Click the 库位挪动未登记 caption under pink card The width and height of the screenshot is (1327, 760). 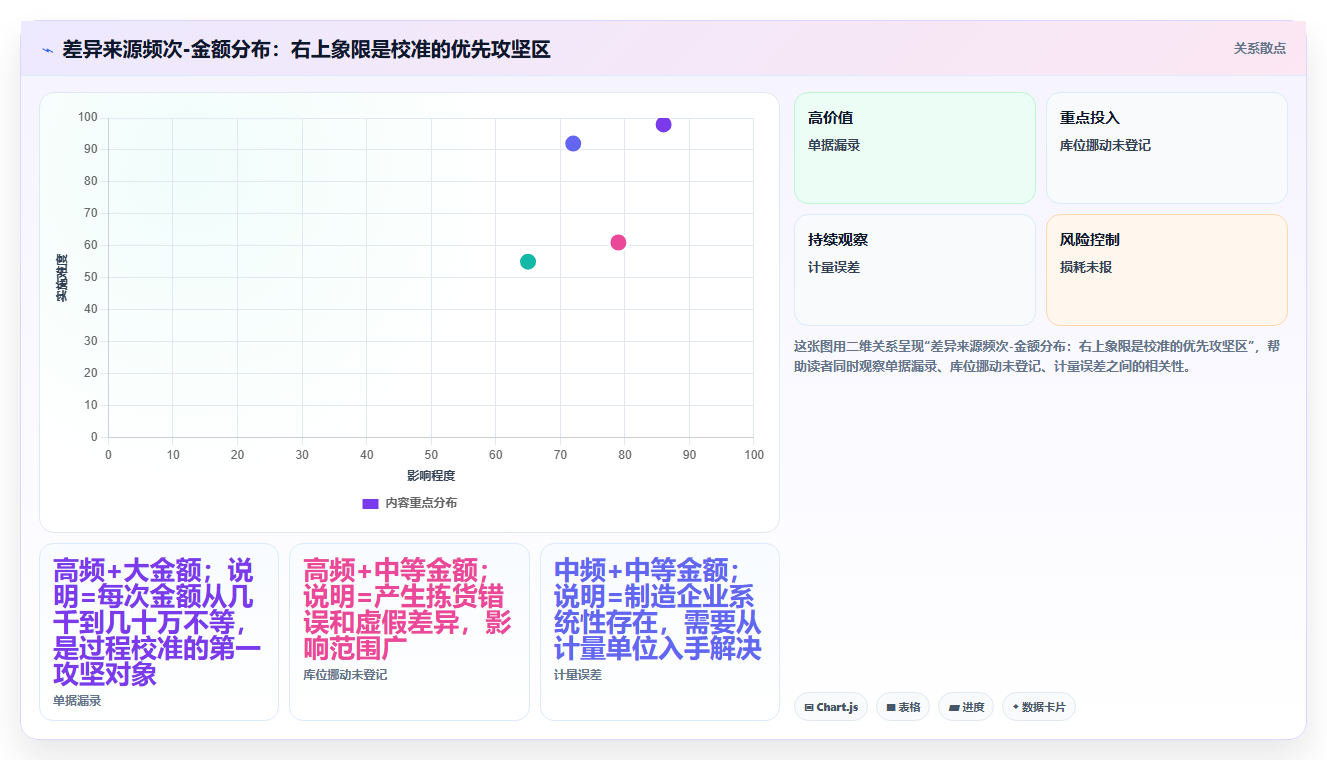click(345, 675)
